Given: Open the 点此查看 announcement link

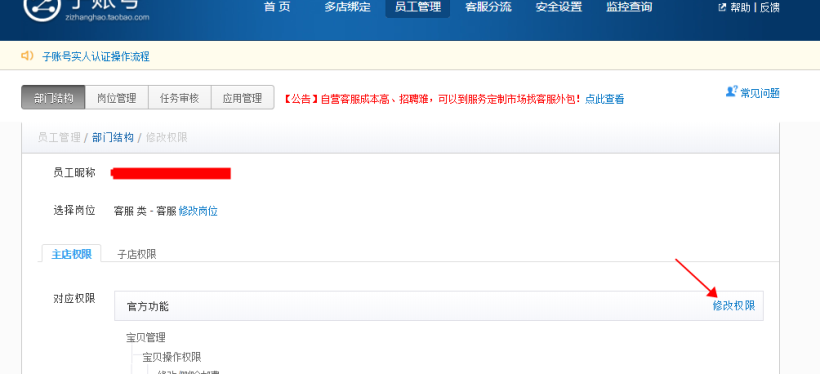Looking at the screenshot, I should (x=605, y=99).
